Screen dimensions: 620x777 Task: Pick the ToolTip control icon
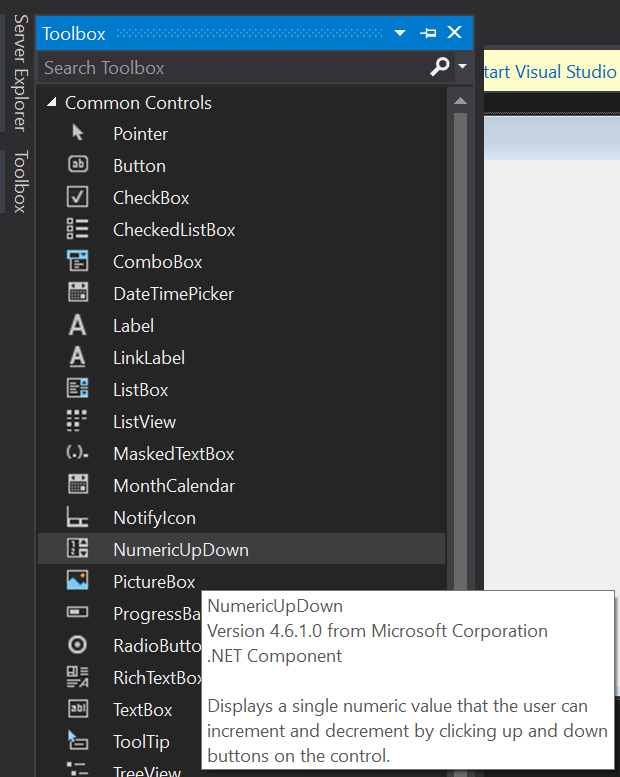pos(78,740)
